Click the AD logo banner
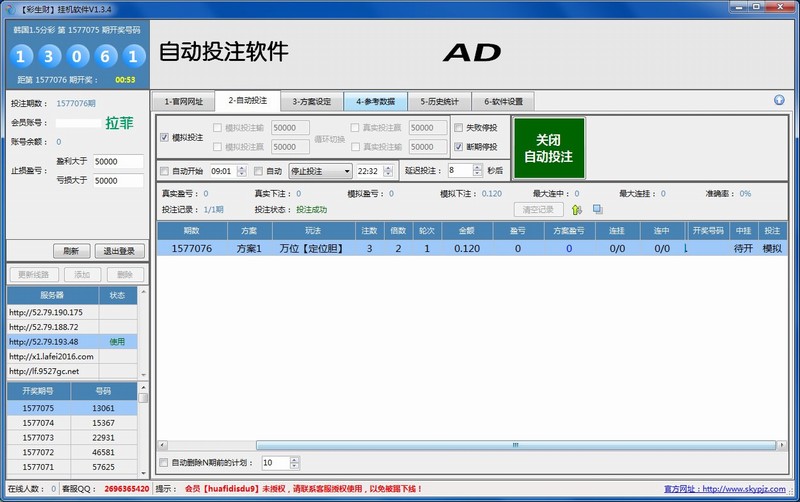800x502 pixels. [x=471, y=52]
